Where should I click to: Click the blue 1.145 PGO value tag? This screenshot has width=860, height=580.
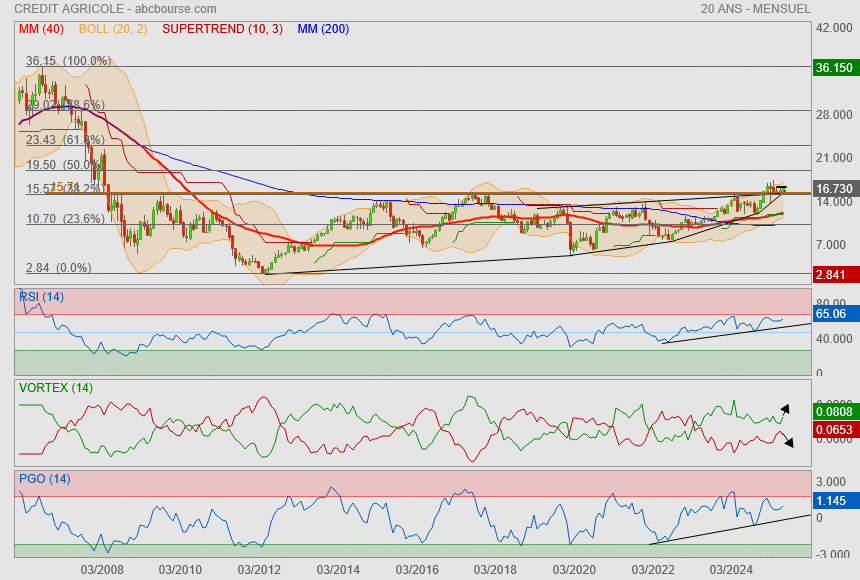click(835, 500)
